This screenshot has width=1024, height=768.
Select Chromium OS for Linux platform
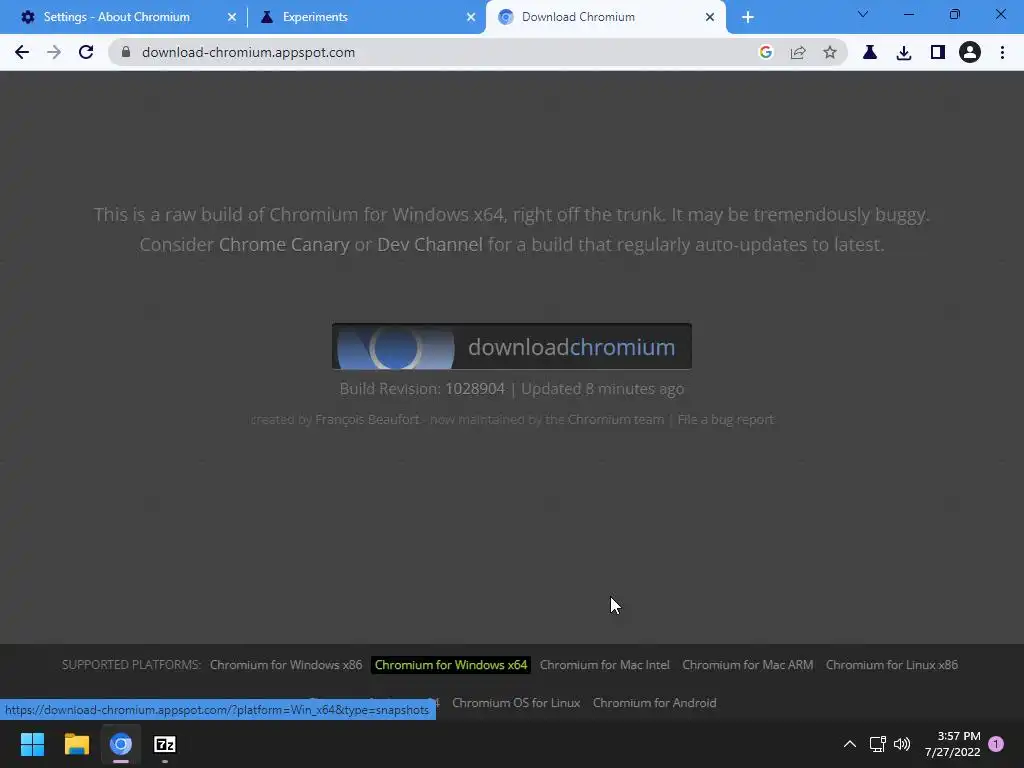516,703
